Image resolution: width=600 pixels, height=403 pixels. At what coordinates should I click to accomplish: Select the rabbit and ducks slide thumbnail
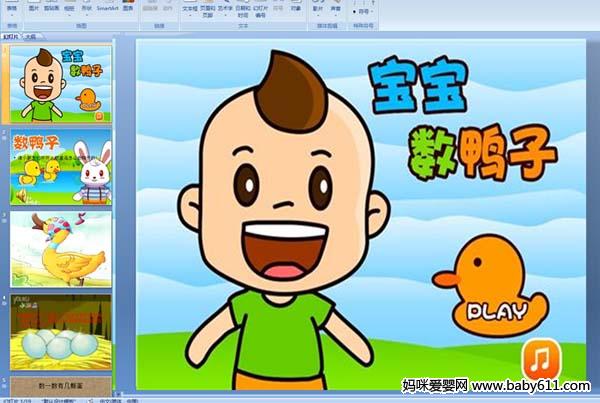pyautogui.click(x=61, y=165)
